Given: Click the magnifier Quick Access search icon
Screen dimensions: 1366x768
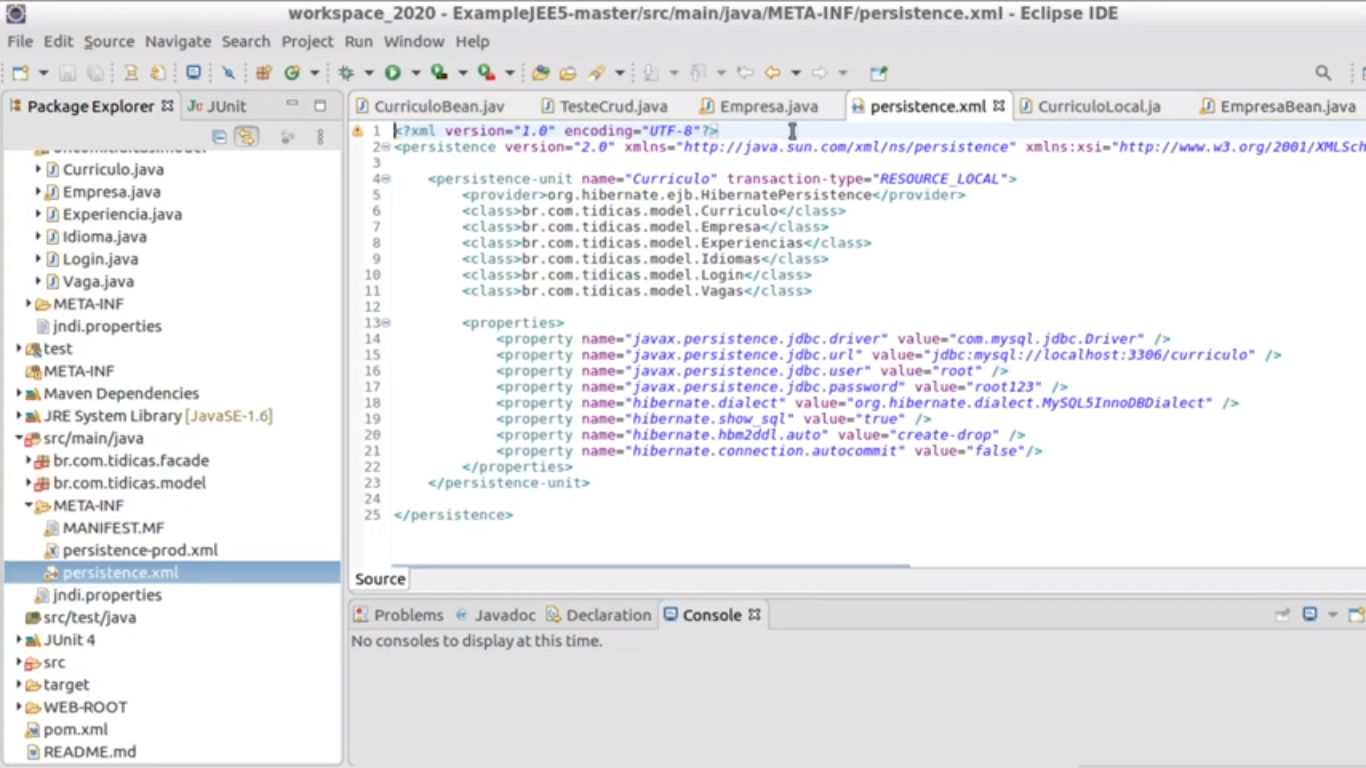Looking at the screenshot, I should tap(1323, 73).
